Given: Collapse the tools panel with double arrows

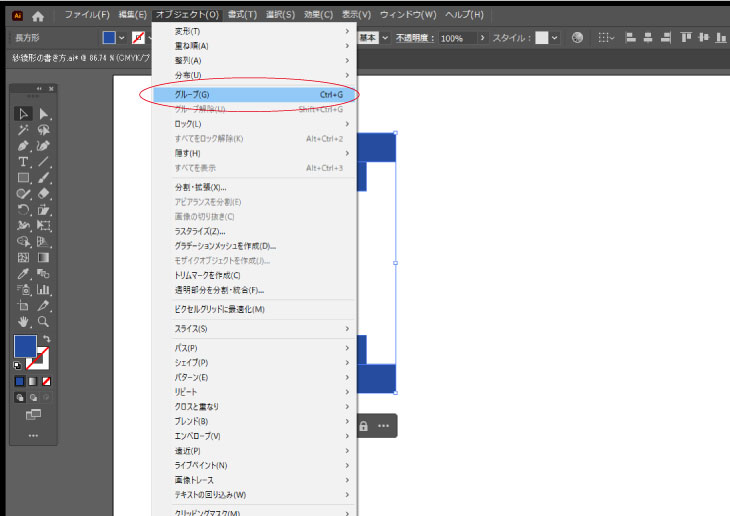Looking at the screenshot, I should [x=39, y=88].
